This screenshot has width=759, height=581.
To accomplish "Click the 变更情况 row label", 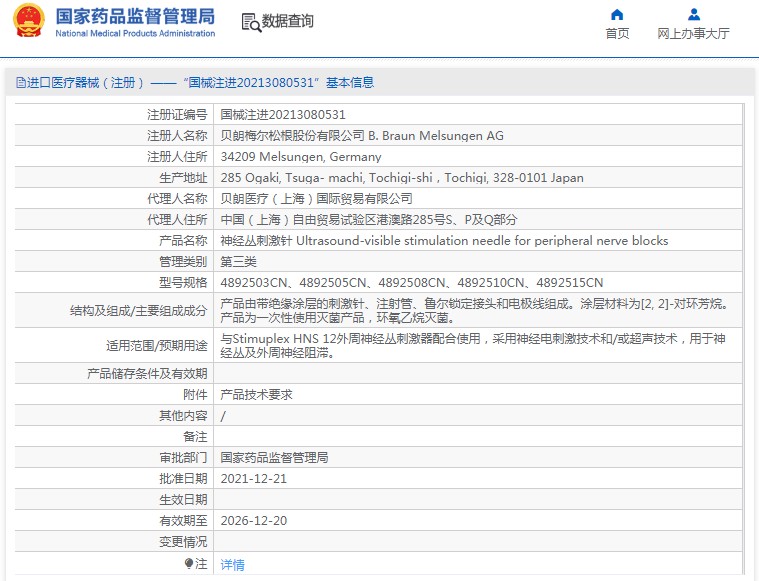I will (x=183, y=542).
